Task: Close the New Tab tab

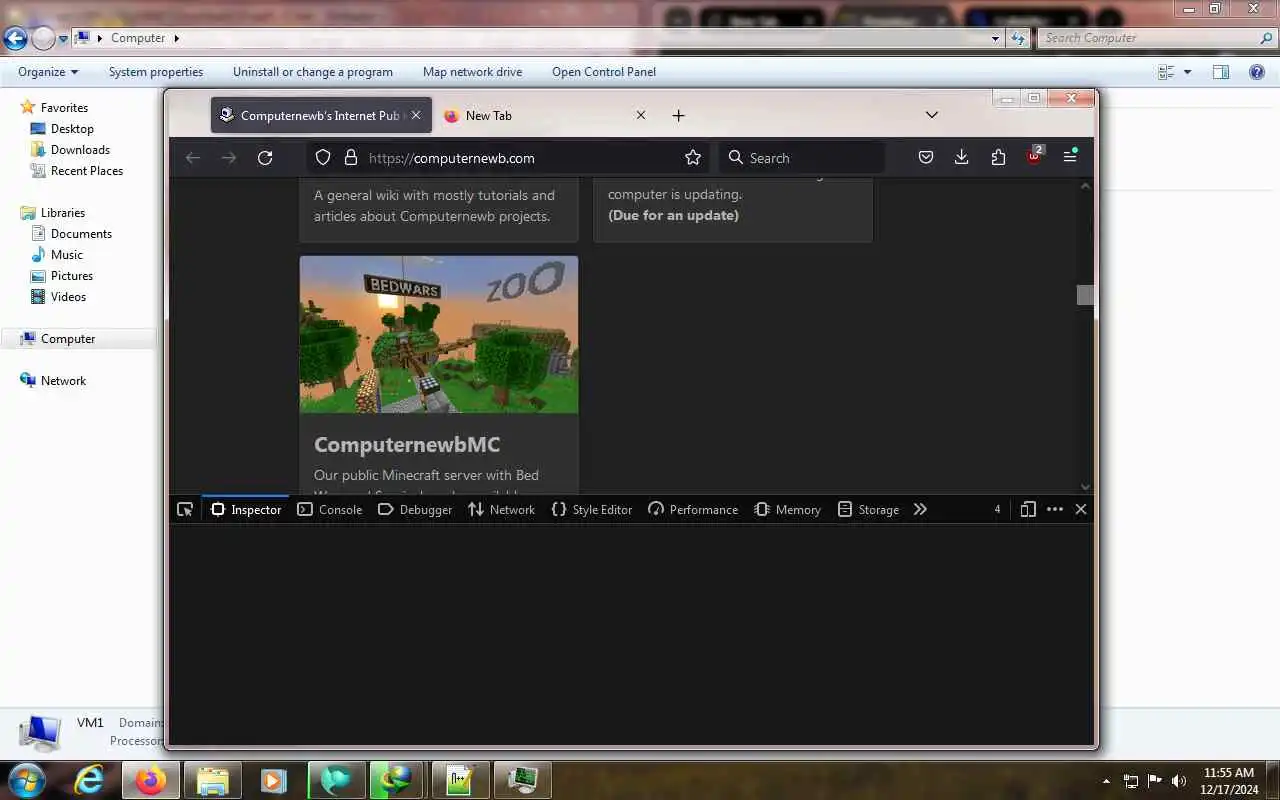Action: pos(641,116)
